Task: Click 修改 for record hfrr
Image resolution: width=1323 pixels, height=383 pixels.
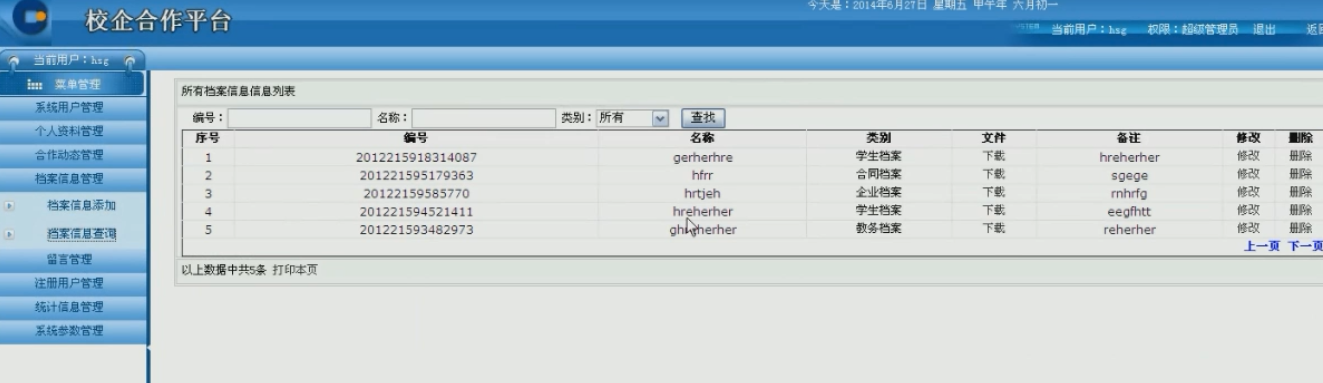Action: (1248, 174)
